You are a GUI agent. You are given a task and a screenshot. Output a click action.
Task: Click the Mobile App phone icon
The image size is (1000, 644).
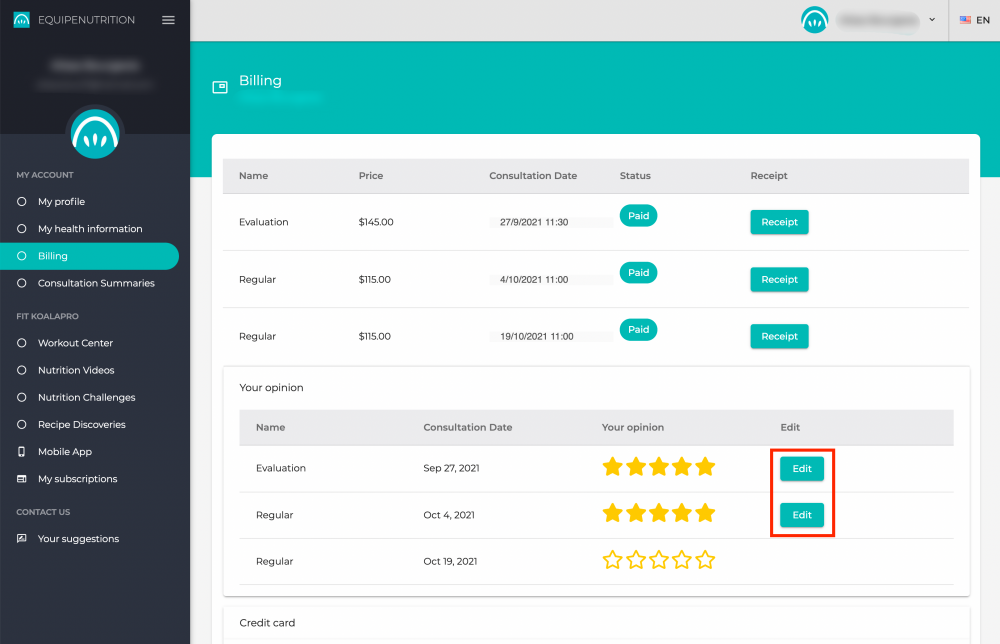(22, 451)
